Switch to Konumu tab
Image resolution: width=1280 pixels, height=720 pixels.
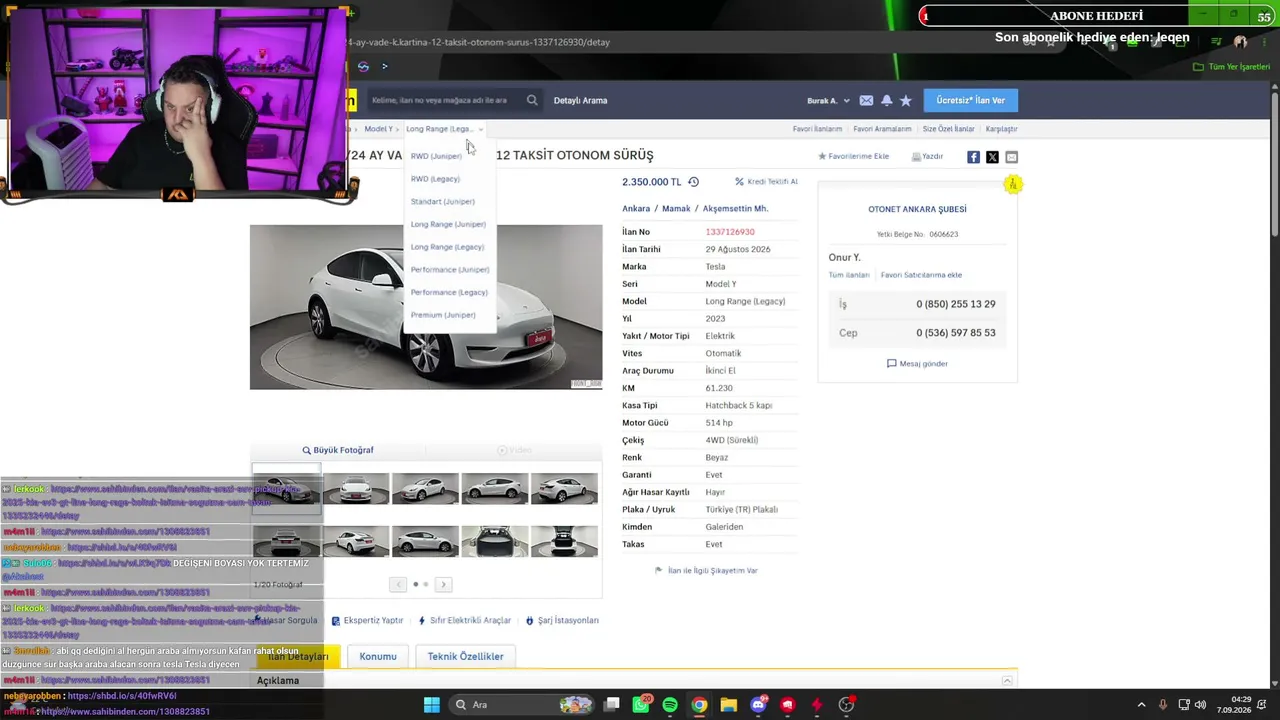click(x=378, y=656)
